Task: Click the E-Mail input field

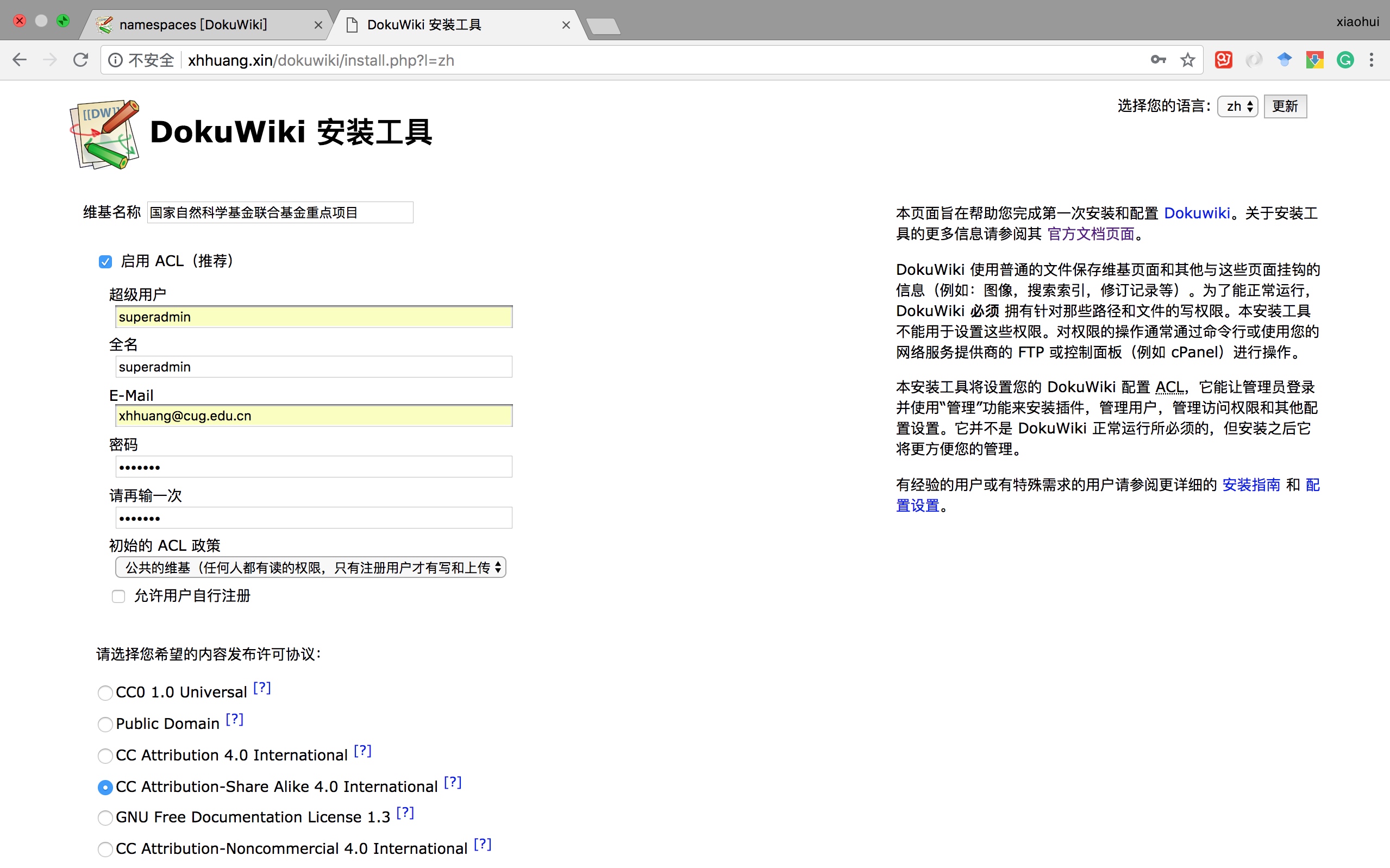Action: 314,416
